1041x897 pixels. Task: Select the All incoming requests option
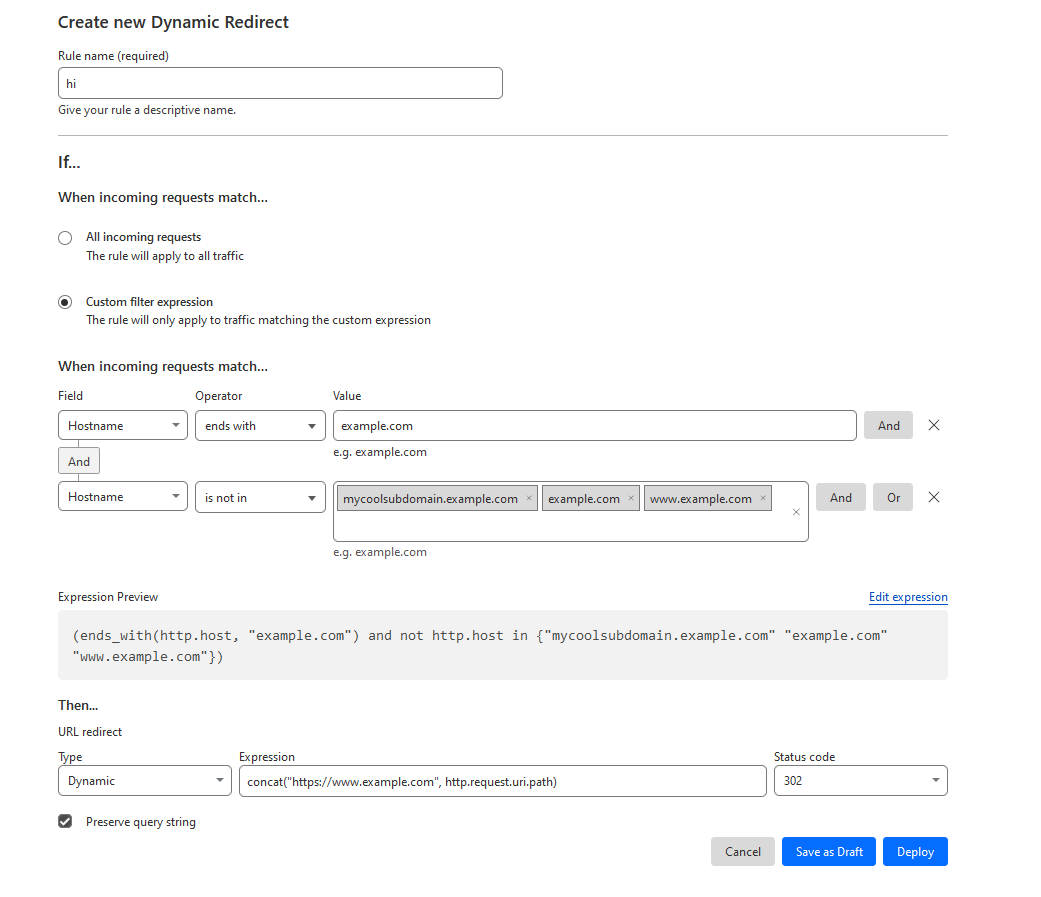(x=65, y=238)
